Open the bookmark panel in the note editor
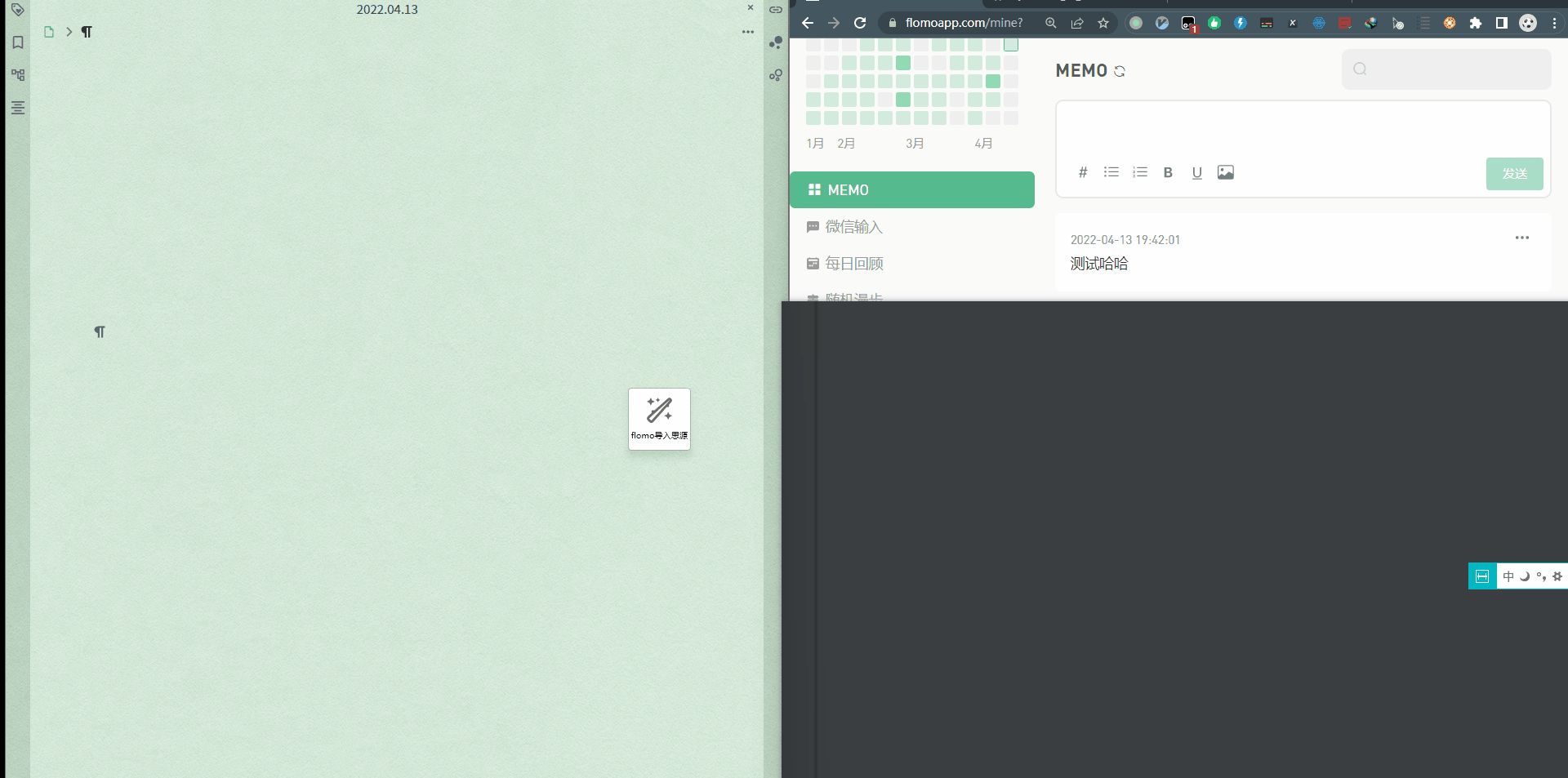The width and height of the screenshot is (1568, 778). (18, 42)
